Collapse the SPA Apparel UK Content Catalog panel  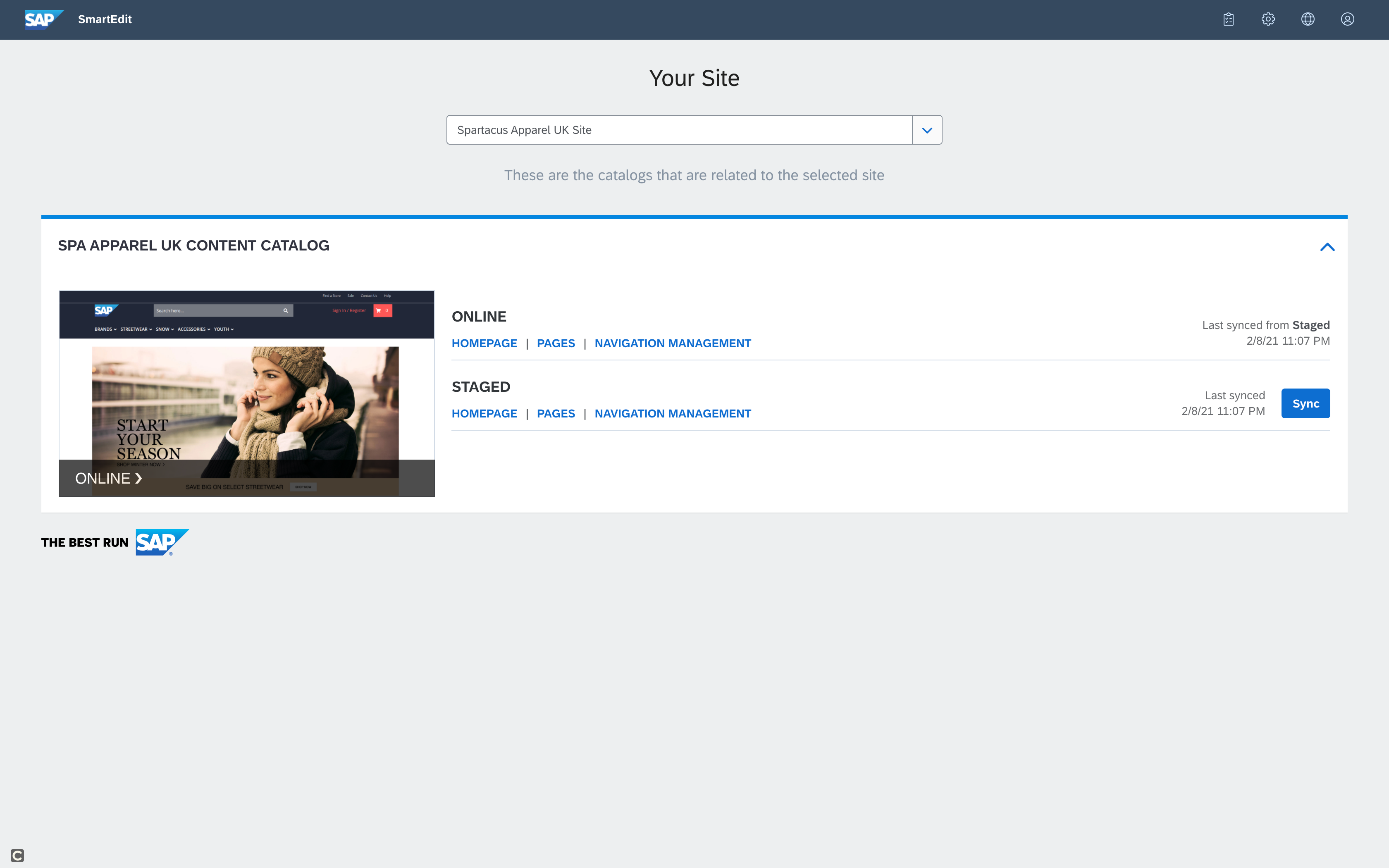click(1327, 247)
